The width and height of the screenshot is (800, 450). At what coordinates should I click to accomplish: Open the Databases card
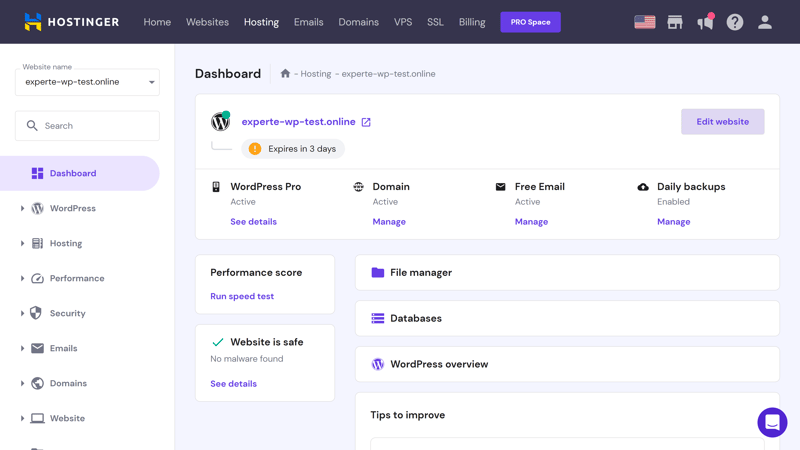click(567, 318)
